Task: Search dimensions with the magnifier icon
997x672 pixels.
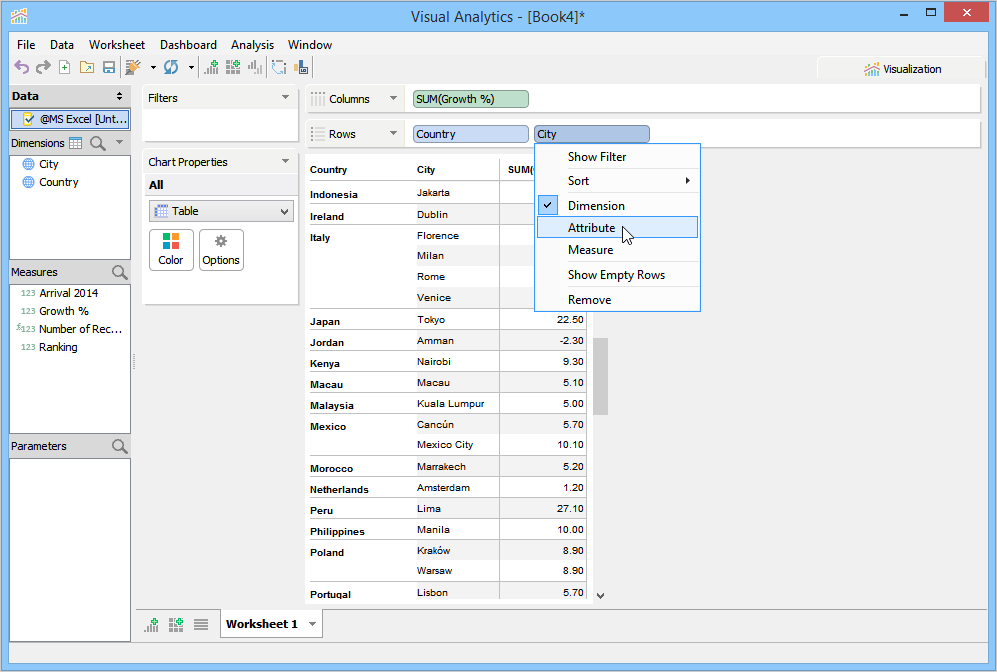Action: 97,143
